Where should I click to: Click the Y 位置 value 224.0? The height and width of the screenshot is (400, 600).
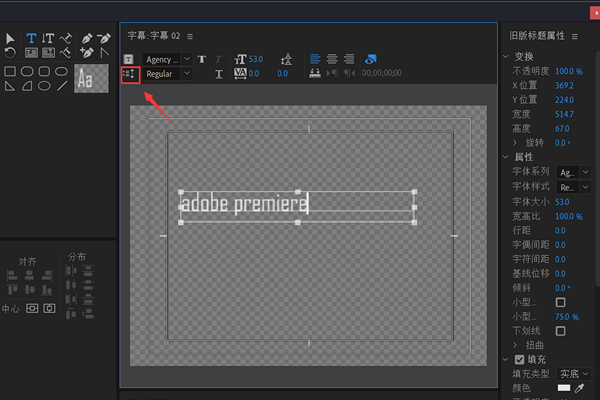click(x=564, y=100)
